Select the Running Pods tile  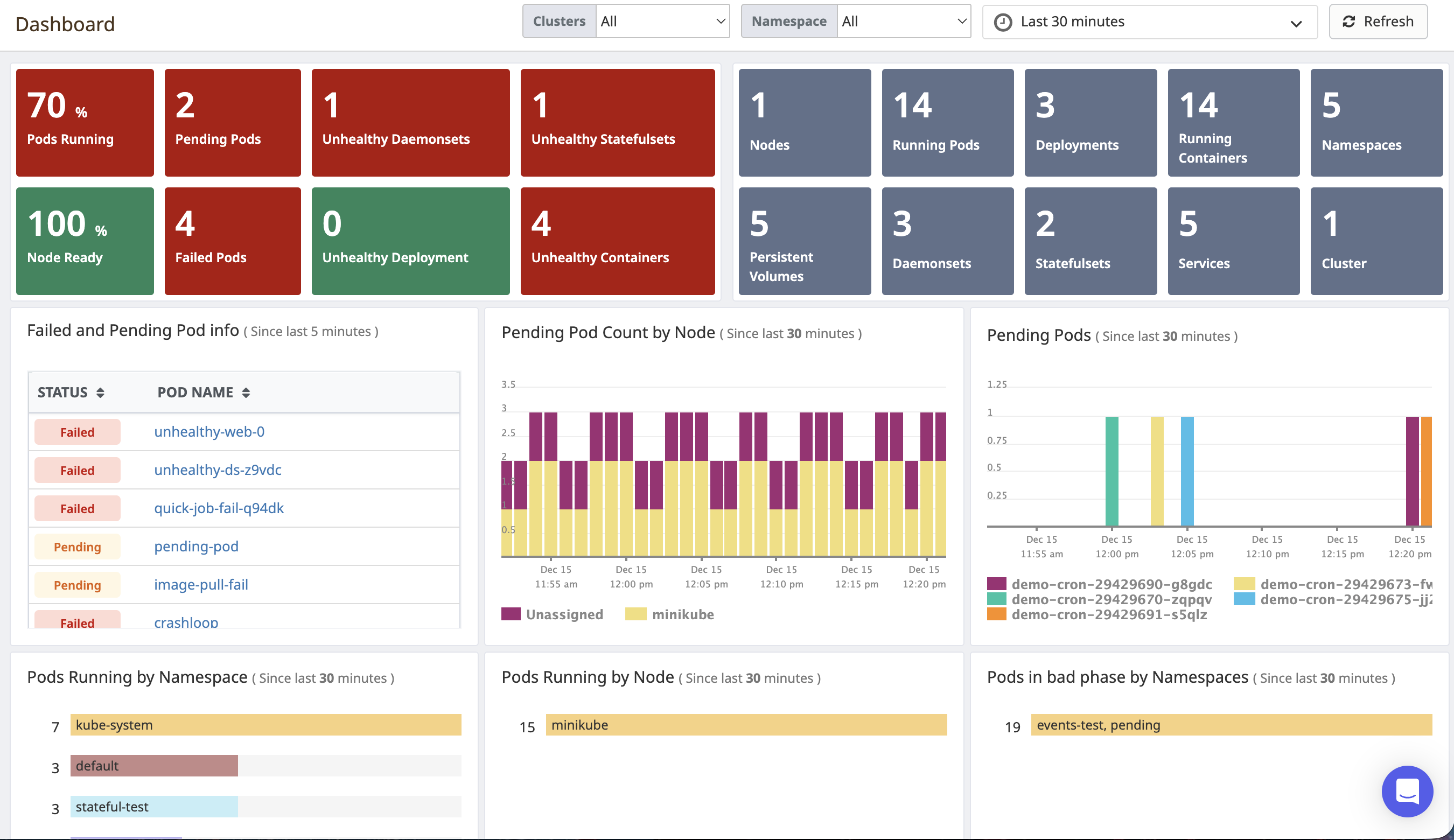click(947, 123)
